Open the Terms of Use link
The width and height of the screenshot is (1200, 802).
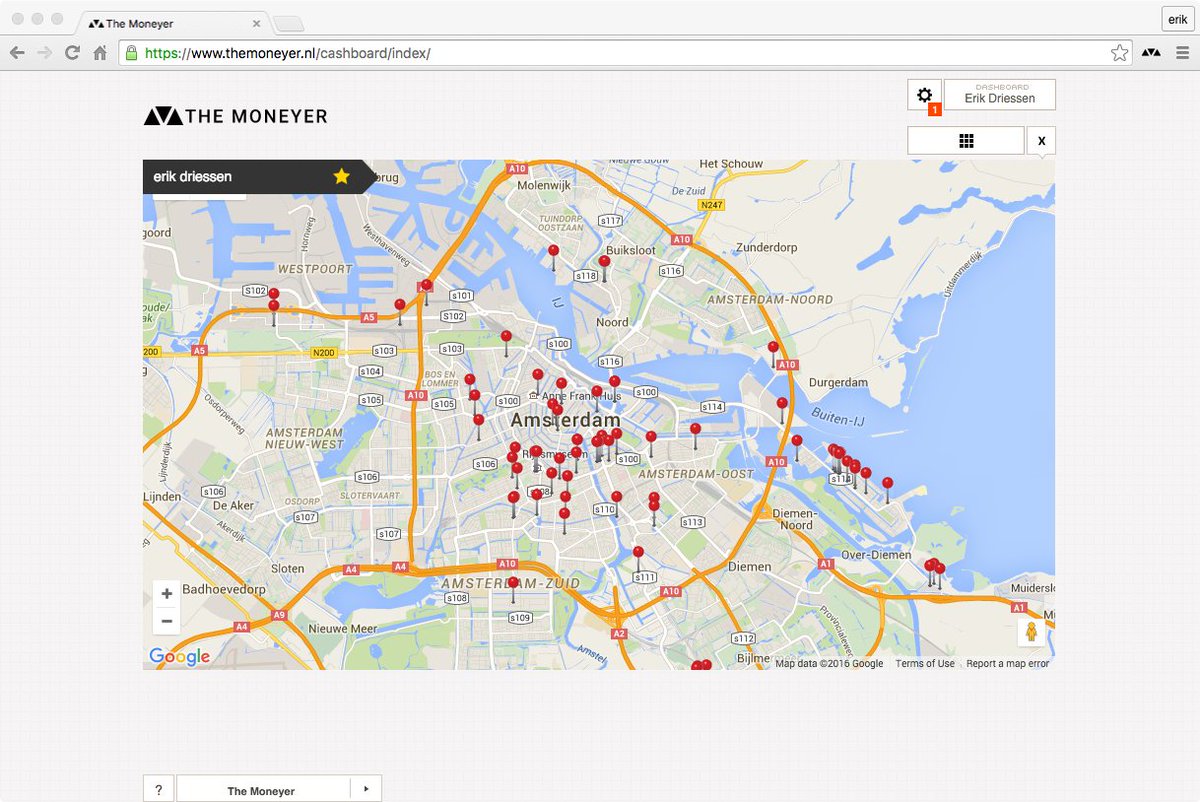coord(925,664)
